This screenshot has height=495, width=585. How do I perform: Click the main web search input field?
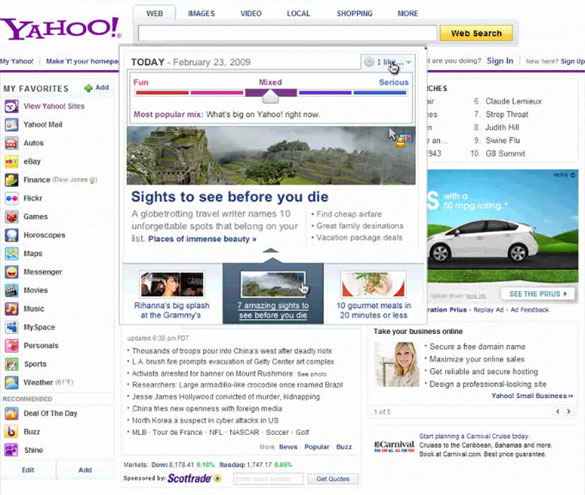[287, 33]
